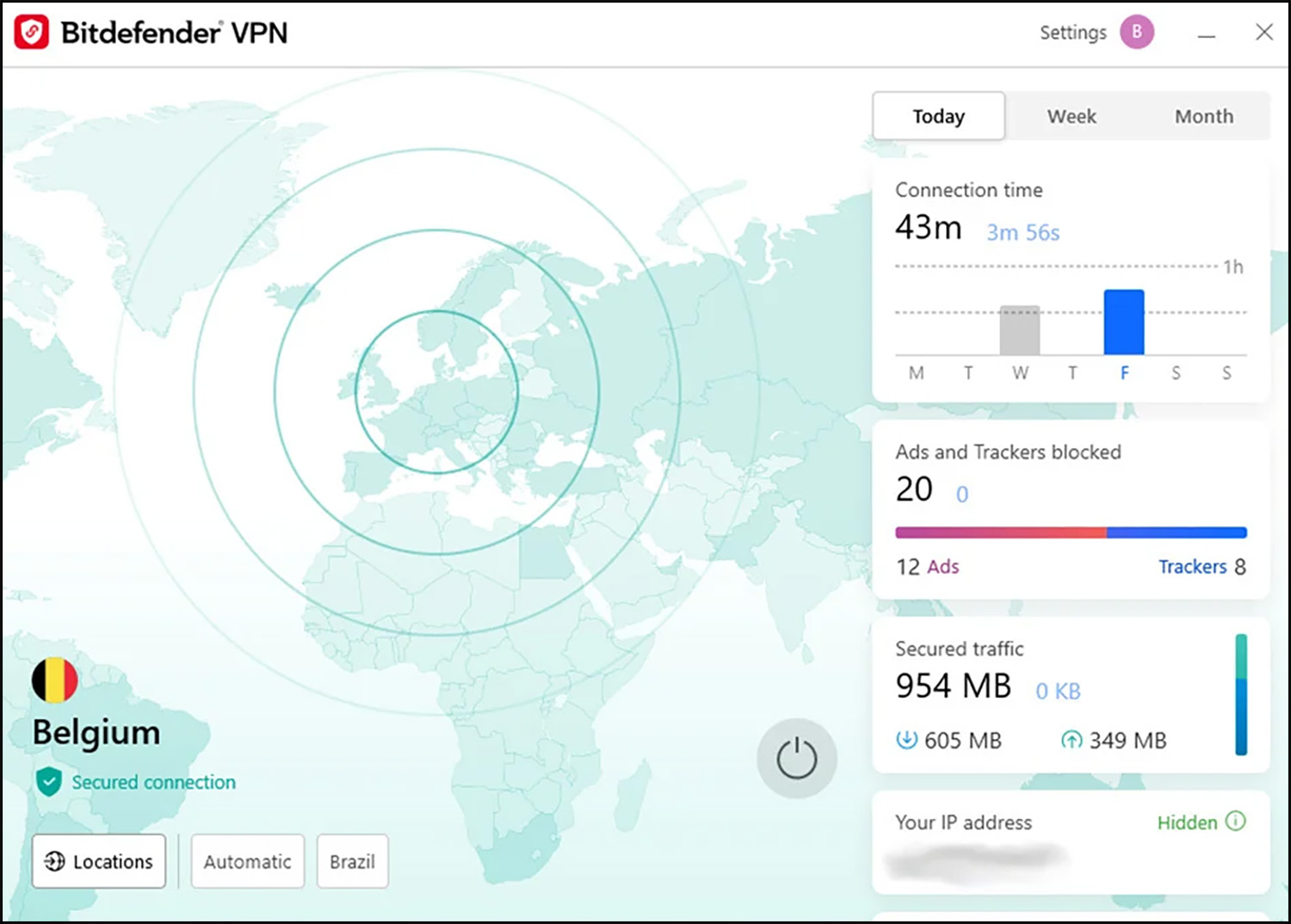This screenshot has width=1291, height=924.
Task: Click the blurred IP address field
Action: [976, 861]
